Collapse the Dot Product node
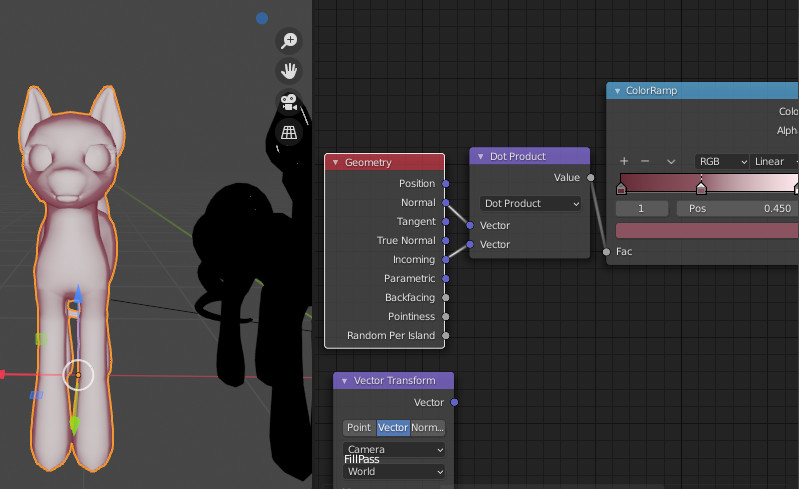 pos(481,156)
